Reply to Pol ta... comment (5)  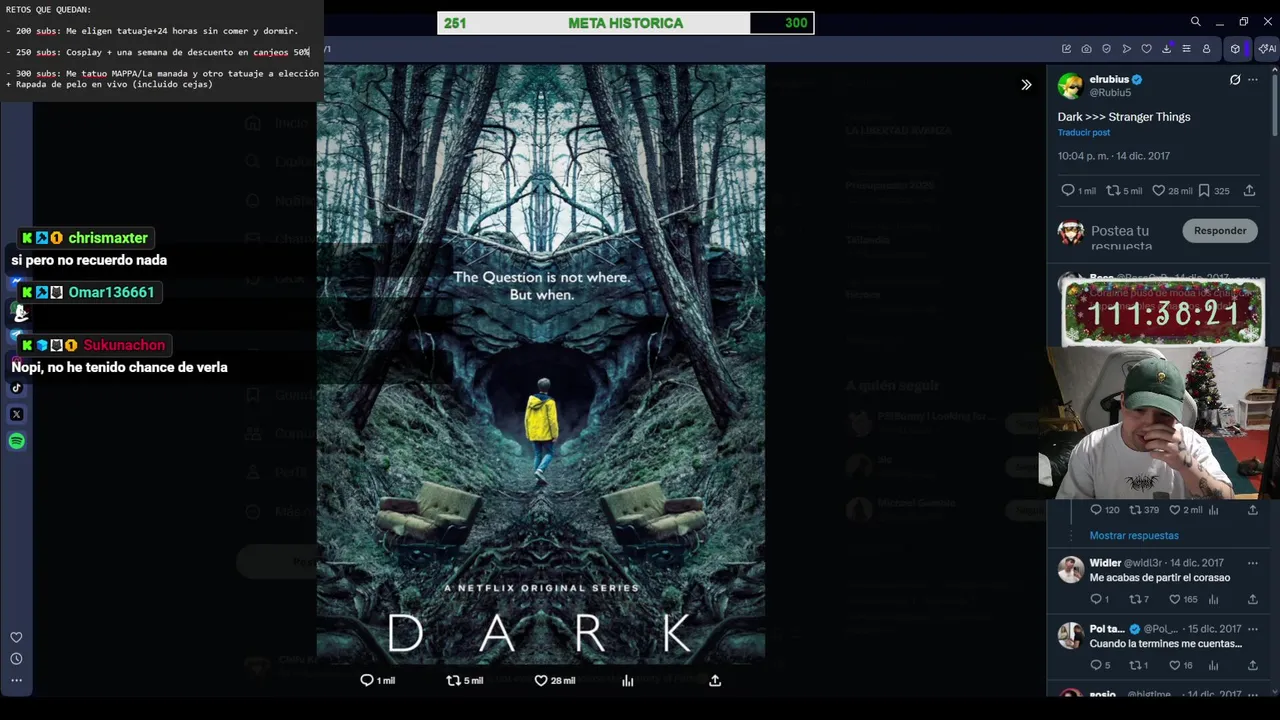point(1100,665)
